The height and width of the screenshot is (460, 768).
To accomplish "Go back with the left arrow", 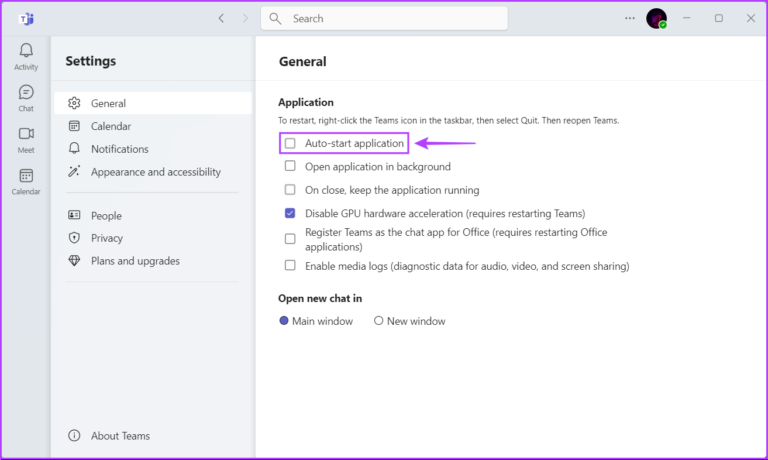I will (221, 19).
